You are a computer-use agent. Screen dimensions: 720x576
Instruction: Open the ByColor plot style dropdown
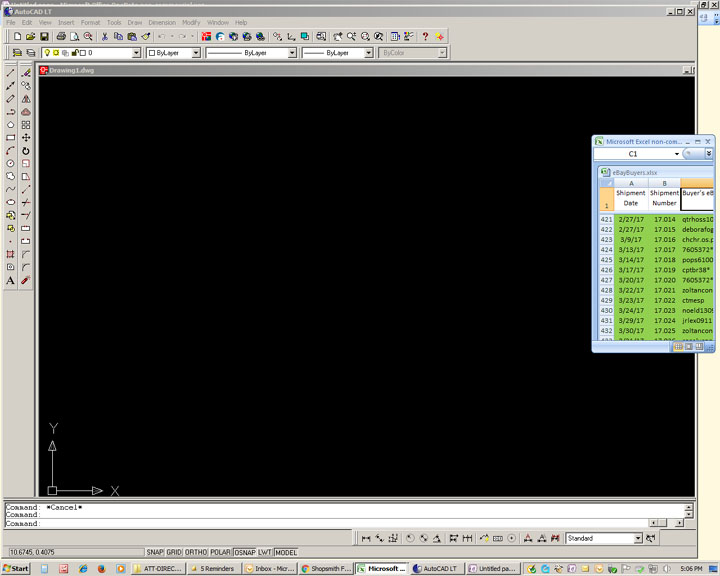(x=442, y=53)
